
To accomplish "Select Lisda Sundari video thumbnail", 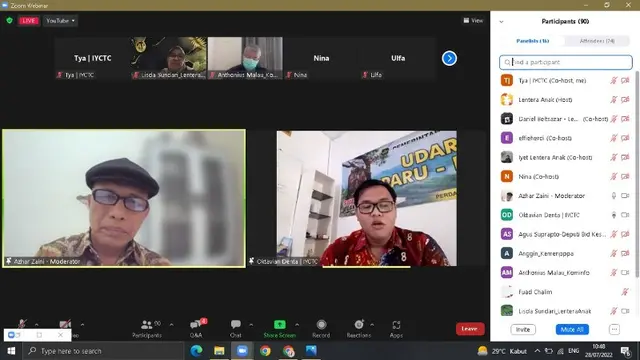I will 169,58.
